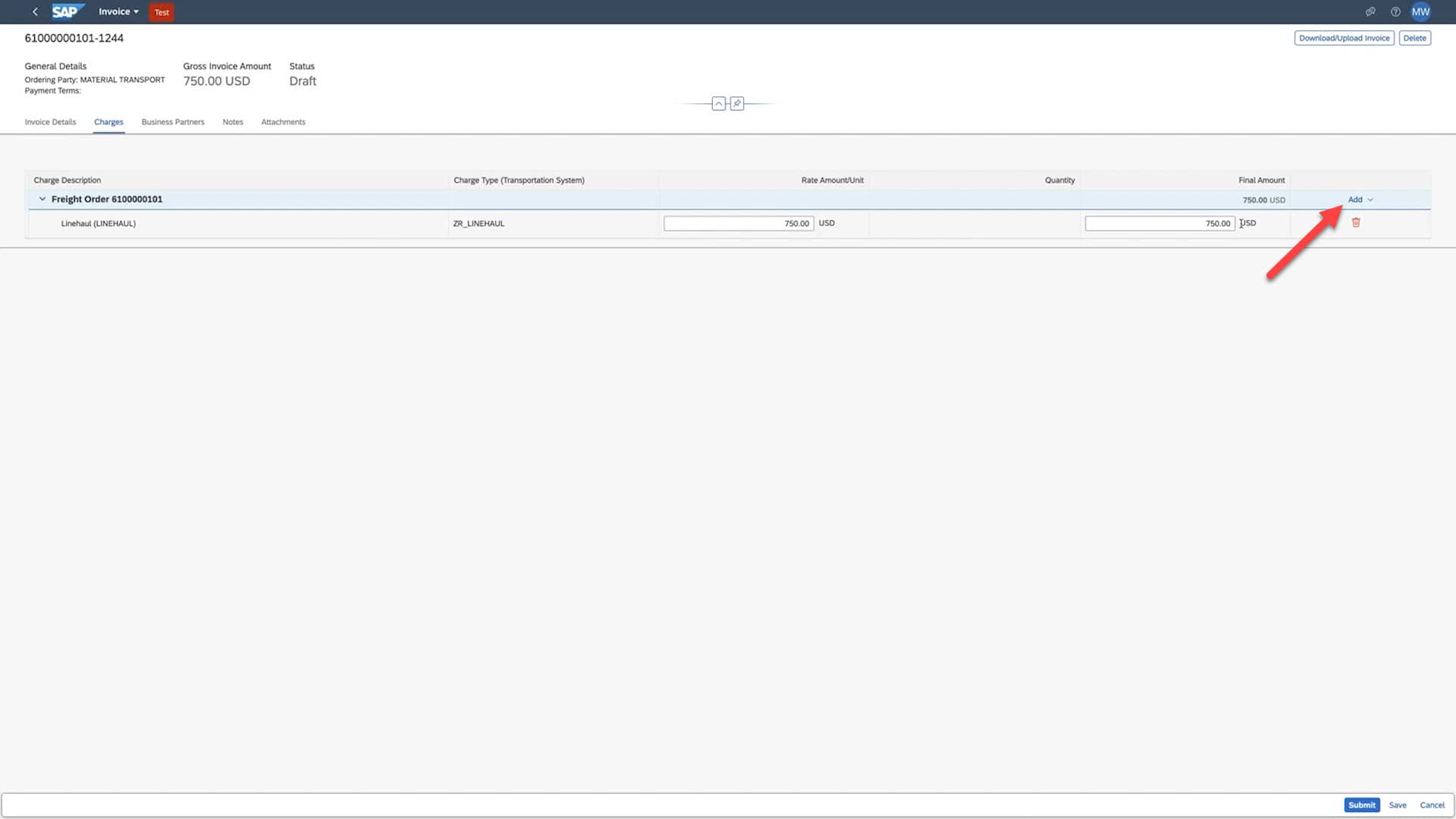Open the notifications megaphone icon
The image size is (1456, 819).
(x=1370, y=11)
